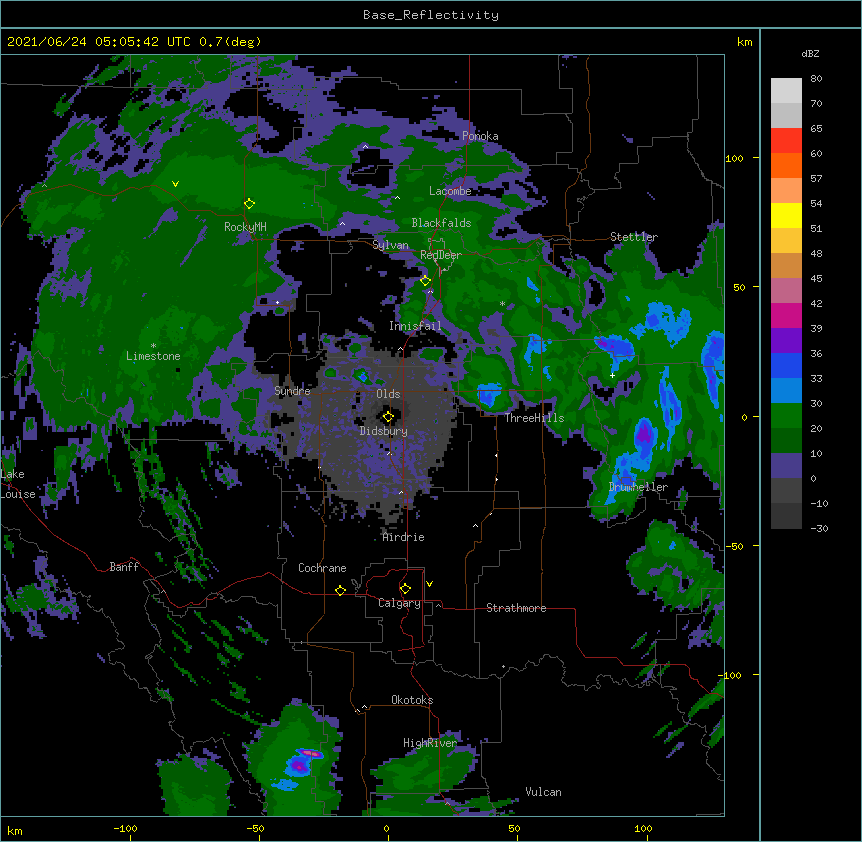Click the ThreeHills label
The image size is (862, 842).
(x=534, y=418)
